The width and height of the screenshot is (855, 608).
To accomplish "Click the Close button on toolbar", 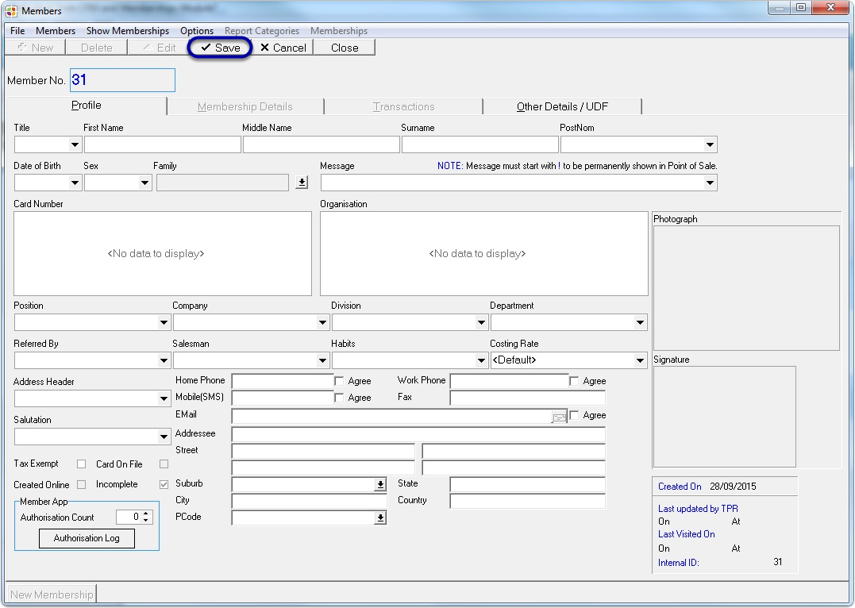I will point(345,46).
